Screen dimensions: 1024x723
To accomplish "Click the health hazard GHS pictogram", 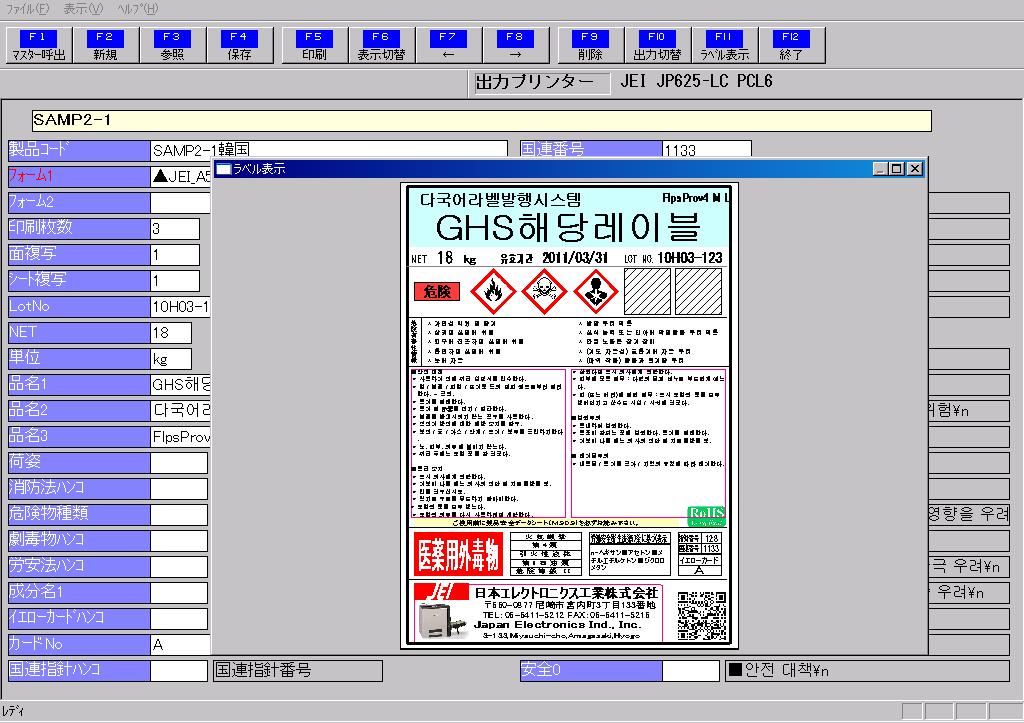I will [x=596, y=292].
